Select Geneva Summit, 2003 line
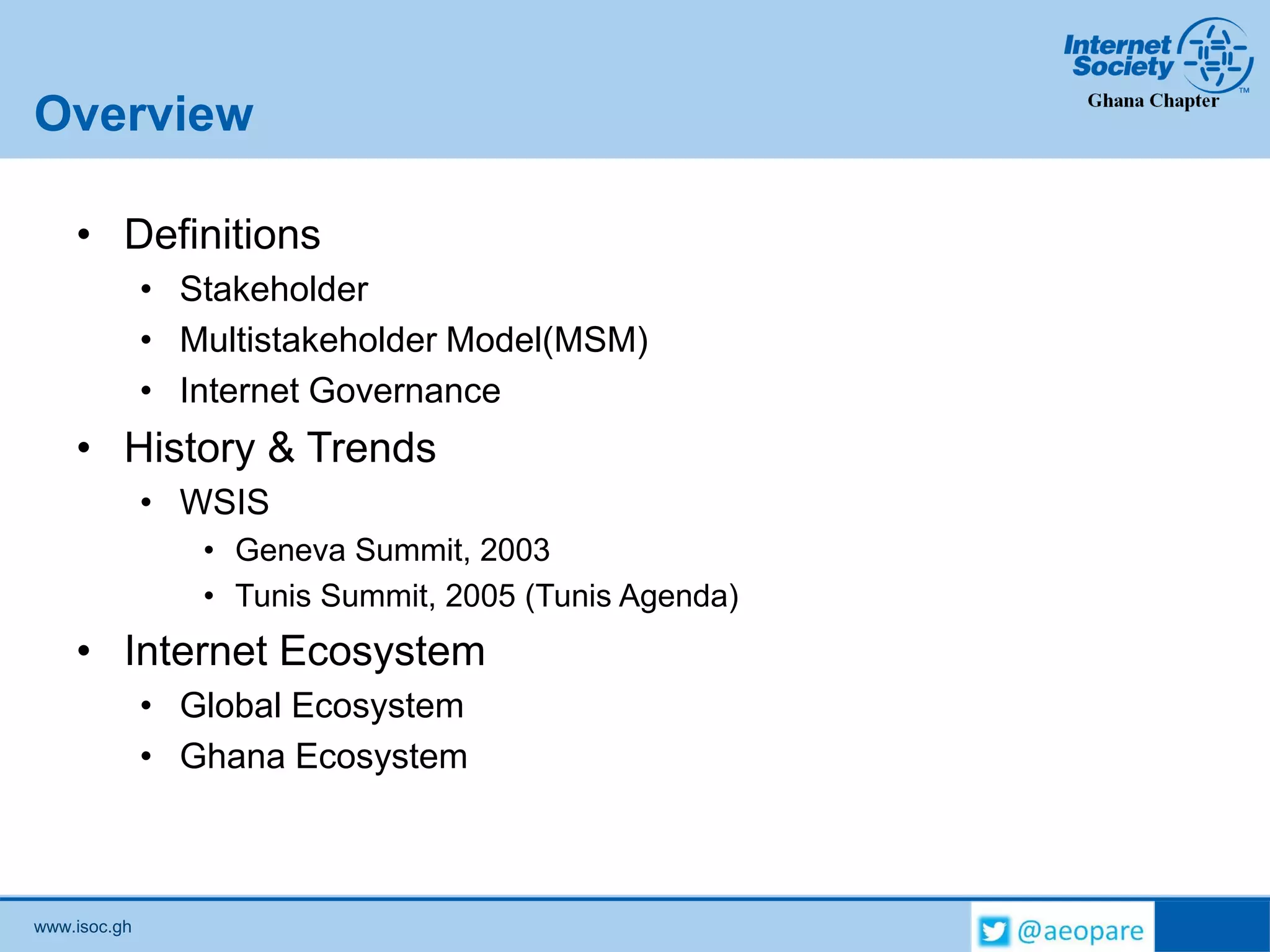The width and height of the screenshot is (1270, 952). click(x=392, y=550)
